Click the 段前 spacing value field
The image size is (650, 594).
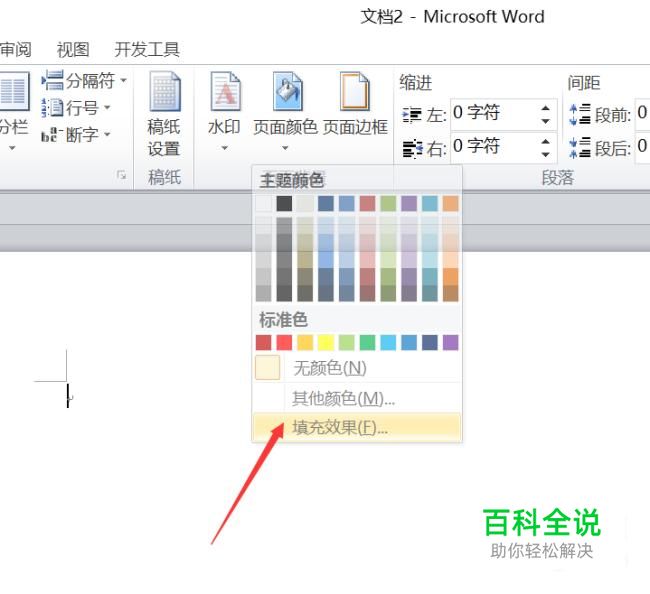tap(642, 114)
